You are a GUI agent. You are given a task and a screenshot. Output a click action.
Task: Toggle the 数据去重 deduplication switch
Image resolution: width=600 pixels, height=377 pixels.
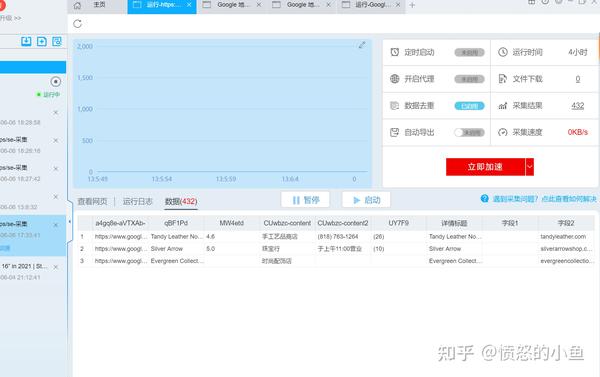[x=470, y=106]
